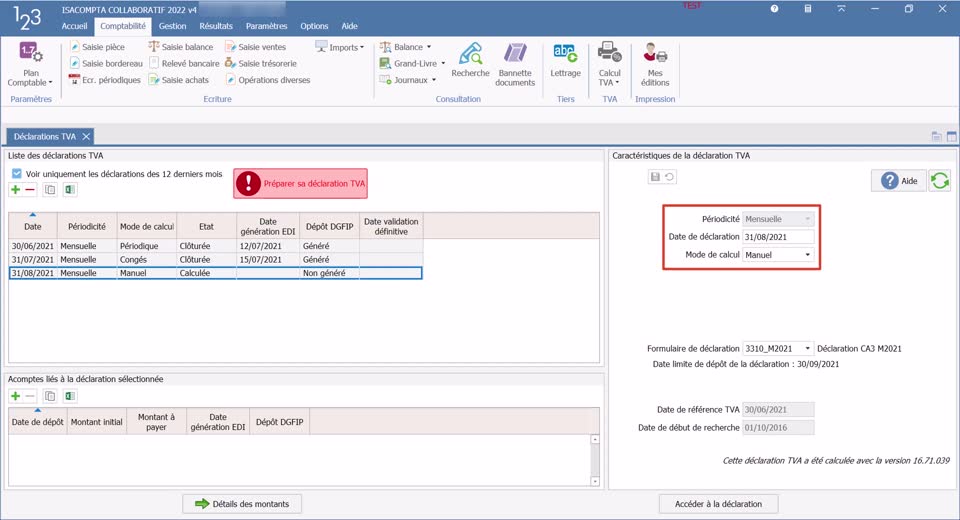Viewport: 960px width, 520px height.
Task: Click the Détails des montants button
Action: [242, 504]
